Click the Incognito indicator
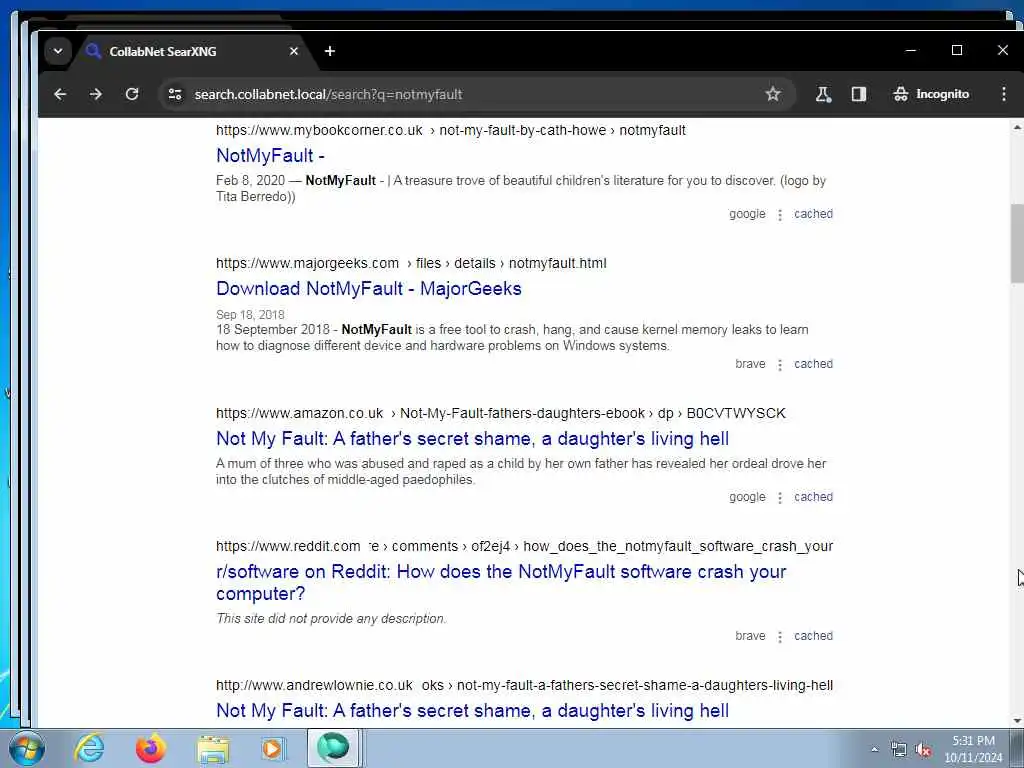Screen dimensions: 1024x768 [931, 94]
